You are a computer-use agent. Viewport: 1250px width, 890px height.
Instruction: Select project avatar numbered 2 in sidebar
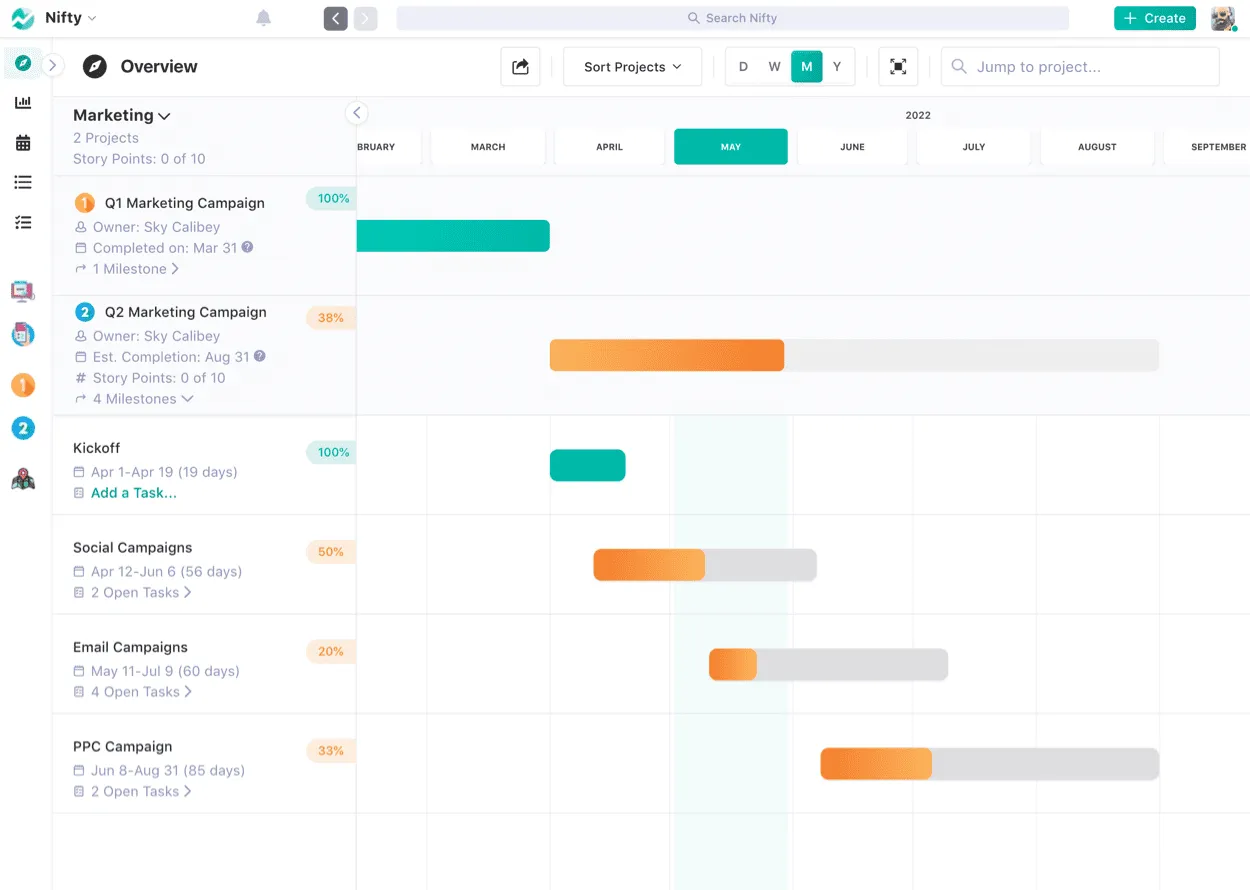[22, 428]
